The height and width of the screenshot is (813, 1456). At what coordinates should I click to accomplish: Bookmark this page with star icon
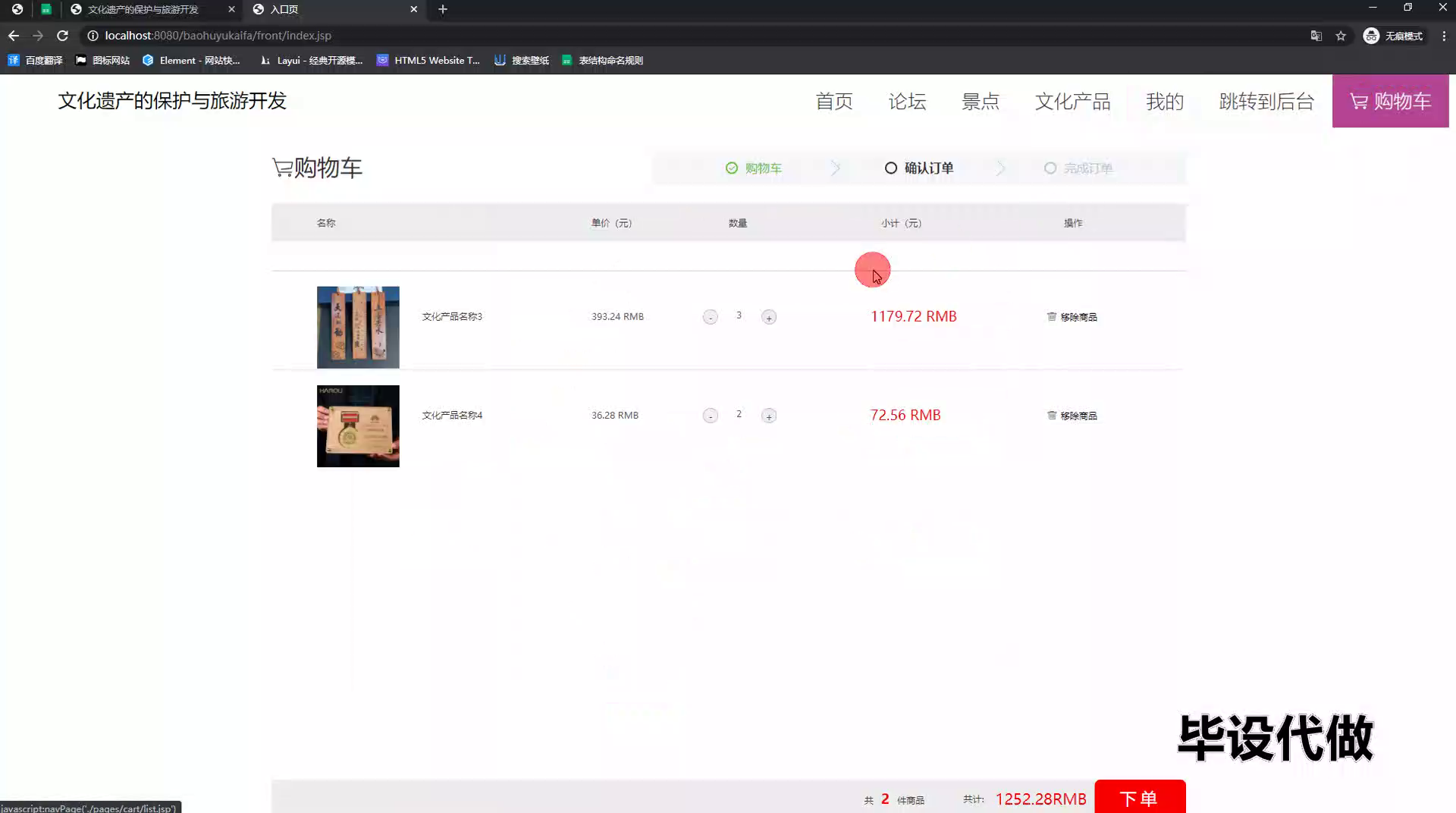click(x=1341, y=36)
